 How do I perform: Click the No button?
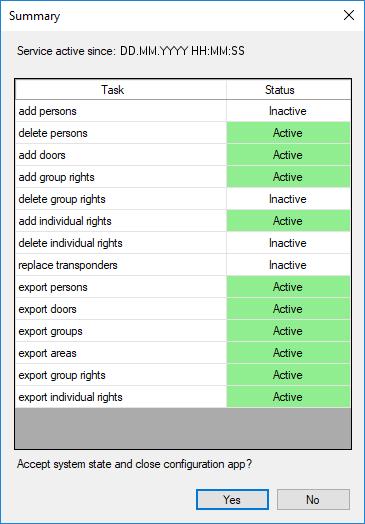coord(313,500)
